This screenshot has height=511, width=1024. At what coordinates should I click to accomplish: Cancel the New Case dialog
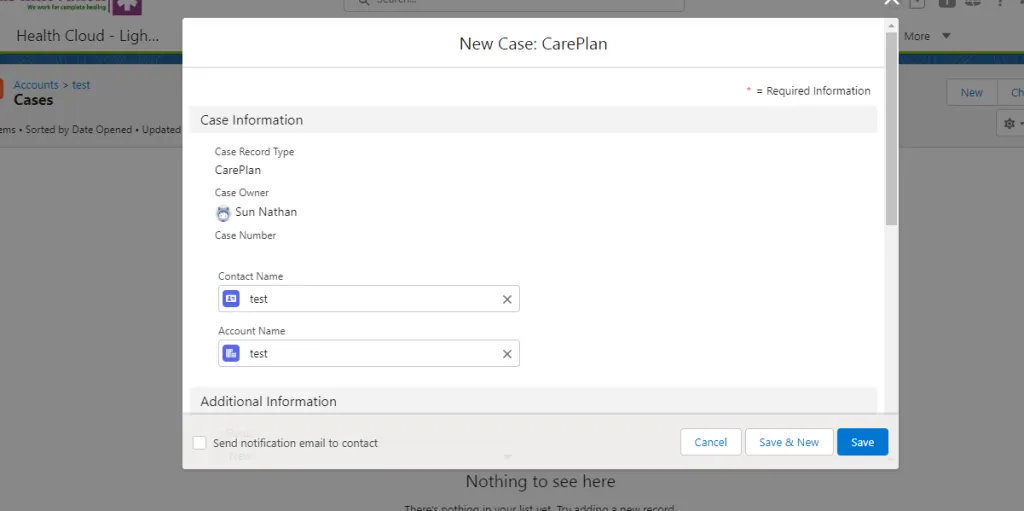(x=711, y=442)
